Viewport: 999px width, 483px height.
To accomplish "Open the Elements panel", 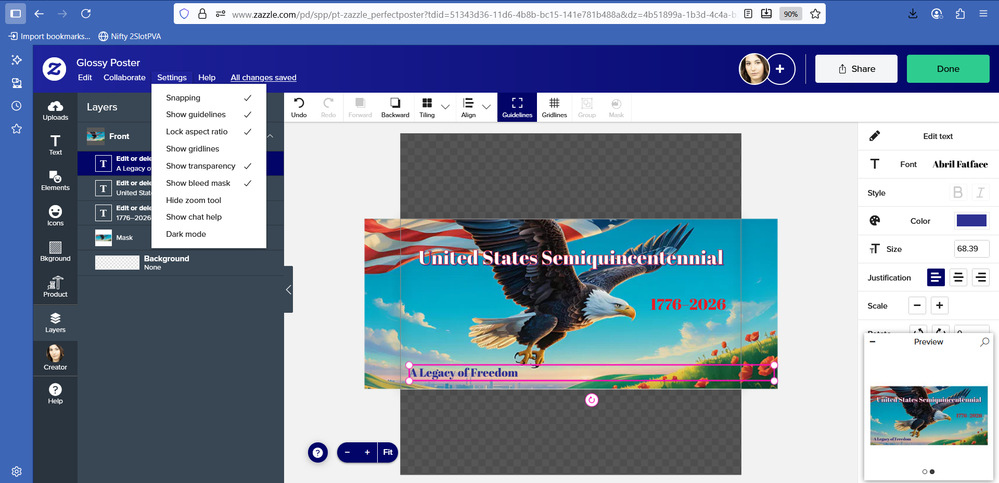I will 55,180.
